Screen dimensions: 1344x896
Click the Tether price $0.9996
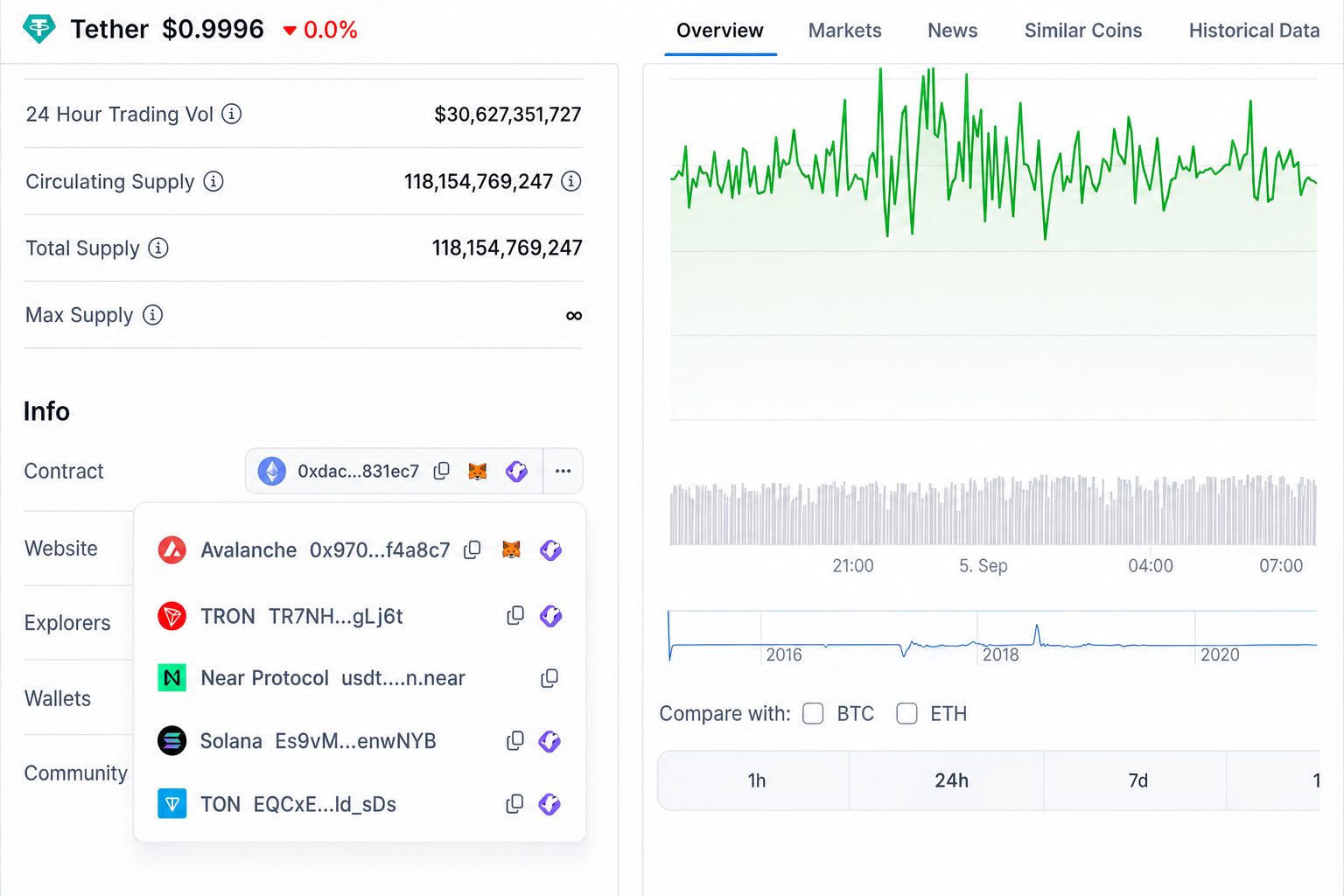[x=213, y=29]
